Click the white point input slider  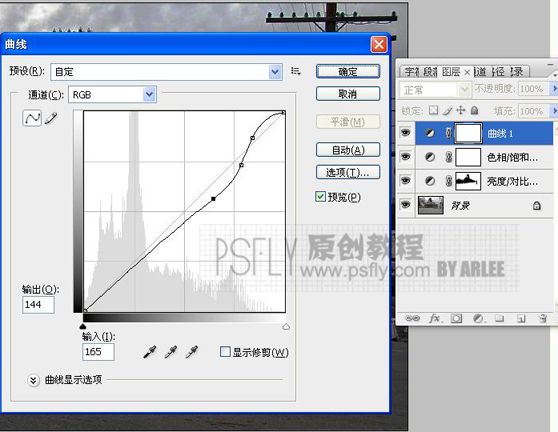click(286, 326)
